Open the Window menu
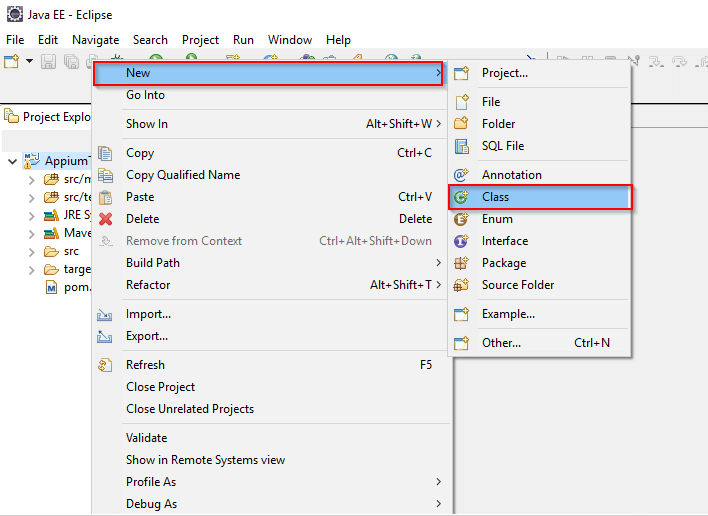The width and height of the screenshot is (708, 516). (290, 40)
